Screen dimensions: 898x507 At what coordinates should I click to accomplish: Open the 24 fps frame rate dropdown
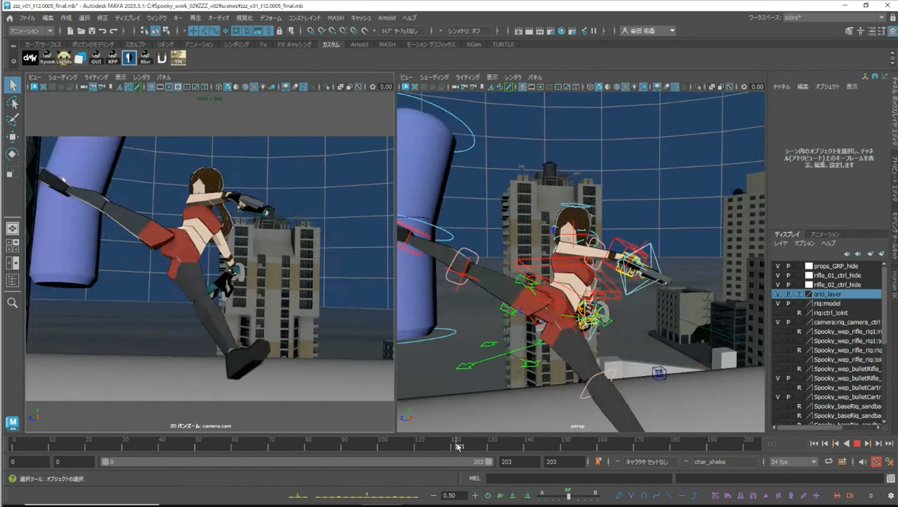pos(794,462)
